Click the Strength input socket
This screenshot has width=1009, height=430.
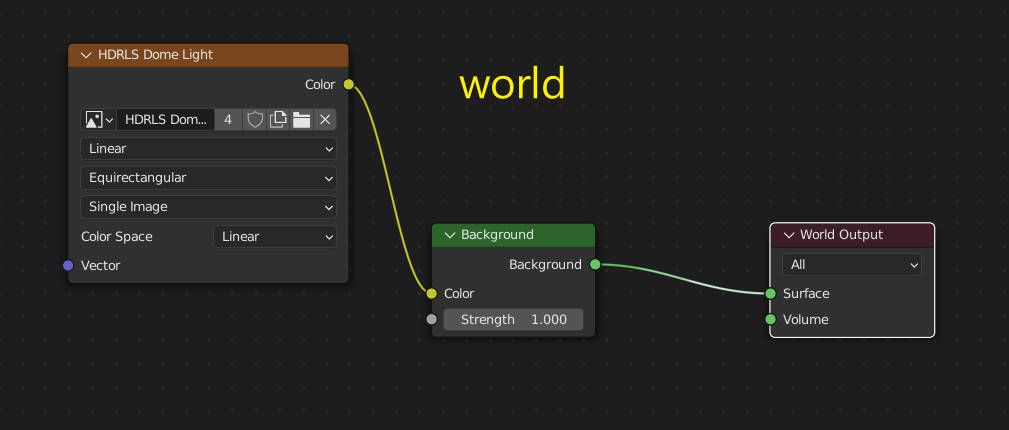(x=432, y=319)
